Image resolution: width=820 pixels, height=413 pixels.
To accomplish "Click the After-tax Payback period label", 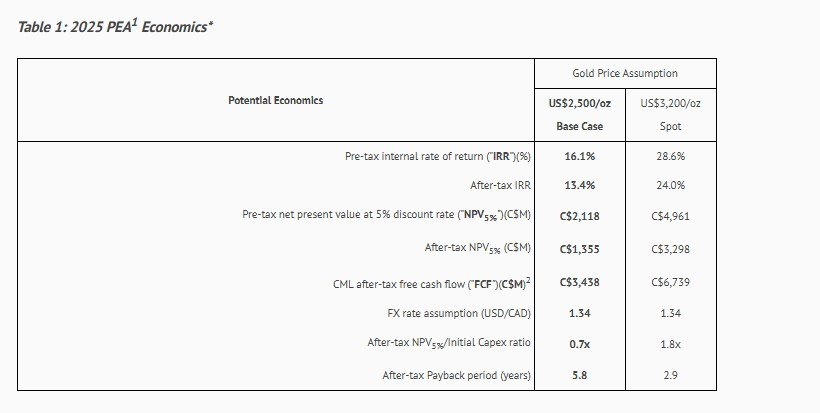I will click(456, 375).
